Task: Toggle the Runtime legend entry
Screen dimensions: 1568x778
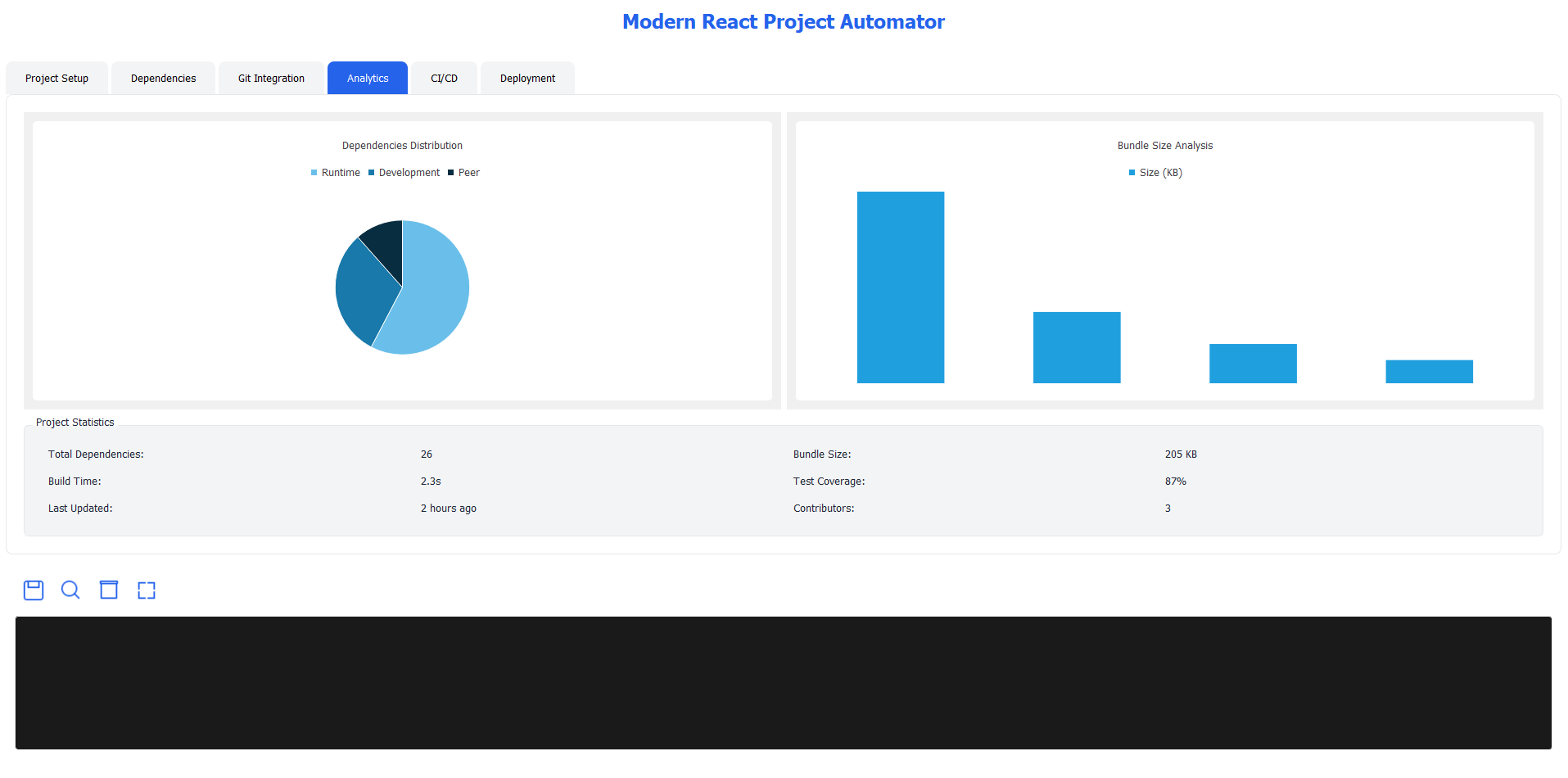Action: [336, 173]
